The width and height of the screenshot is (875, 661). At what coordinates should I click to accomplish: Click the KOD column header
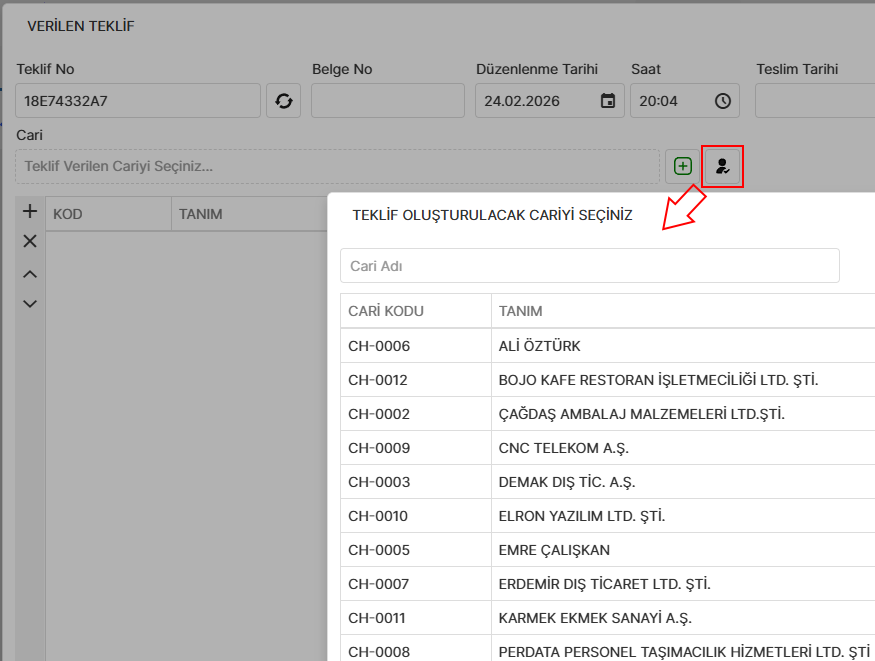tap(68, 214)
